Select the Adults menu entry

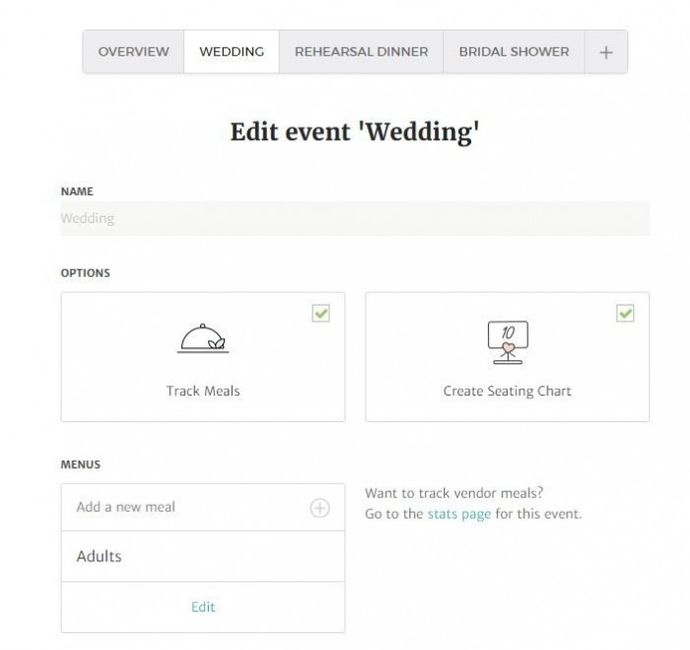[100, 556]
